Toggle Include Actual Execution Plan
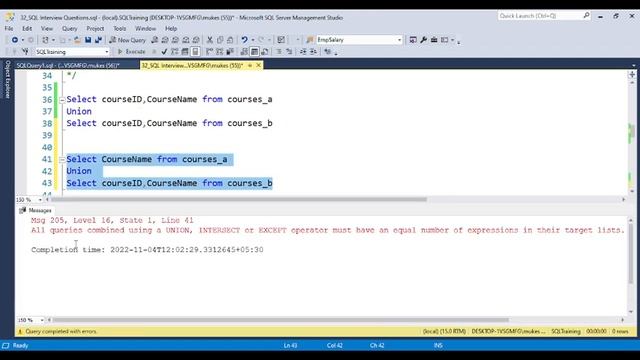 click(209, 51)
